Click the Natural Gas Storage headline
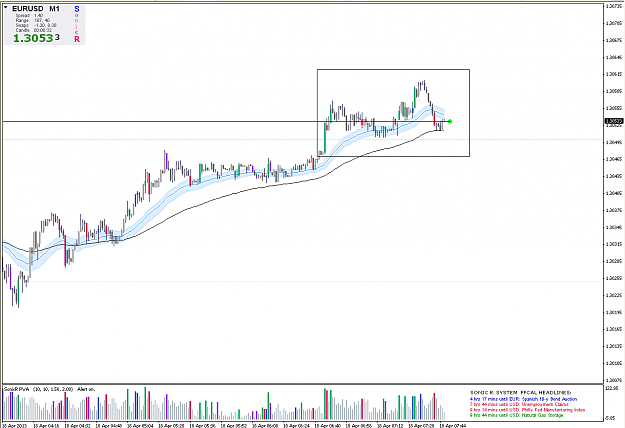This screenshot has width=625, height=428. [517, 416]
